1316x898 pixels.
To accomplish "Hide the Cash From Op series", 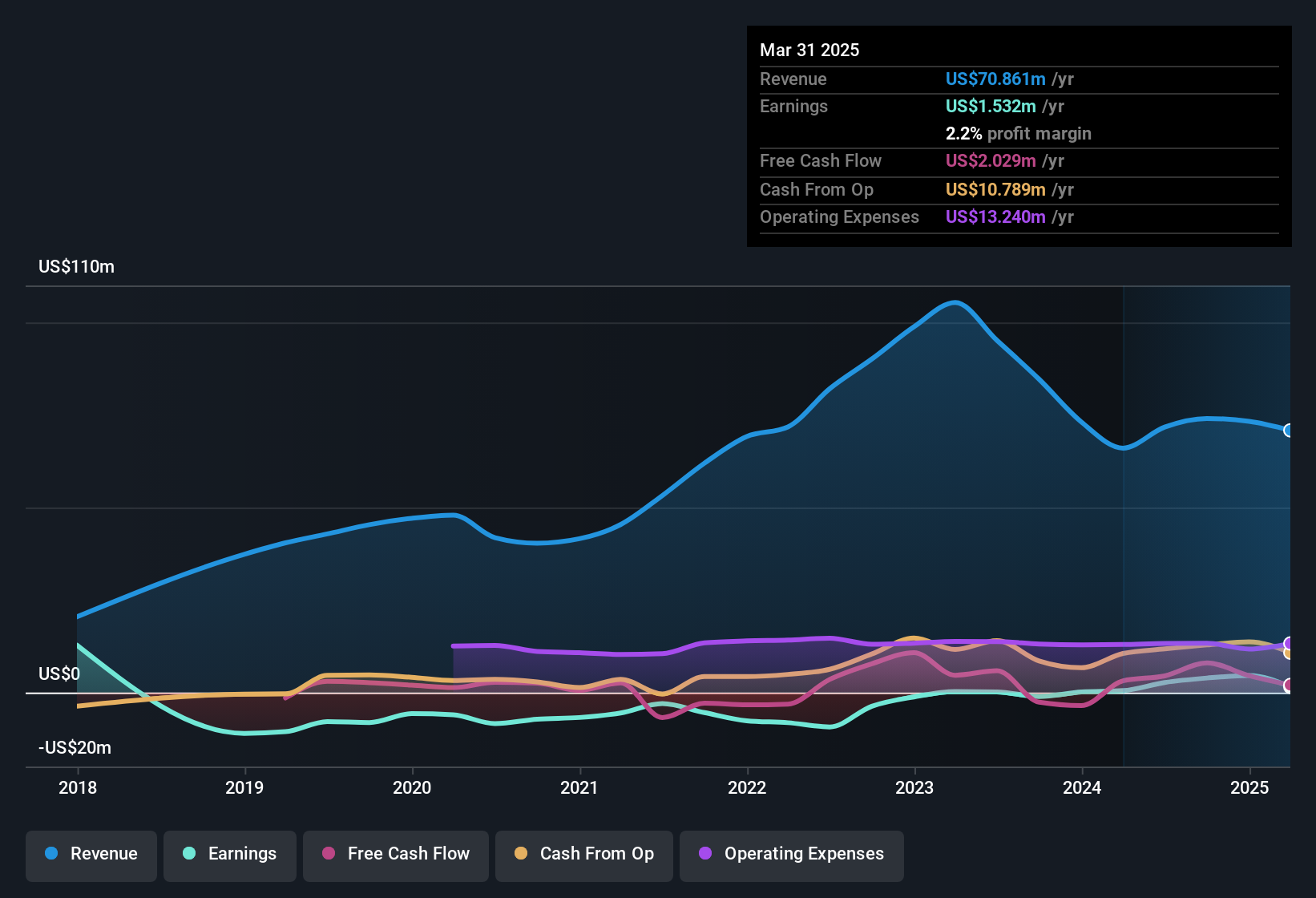I will 584,856.
